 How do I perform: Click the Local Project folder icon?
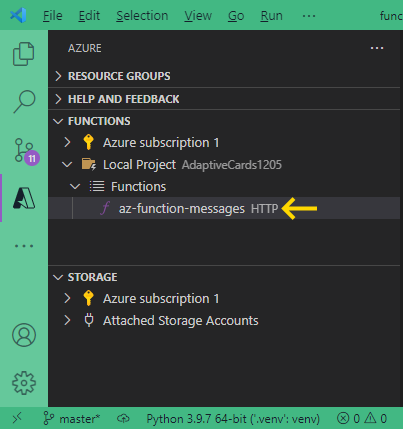tap(89, 164)
